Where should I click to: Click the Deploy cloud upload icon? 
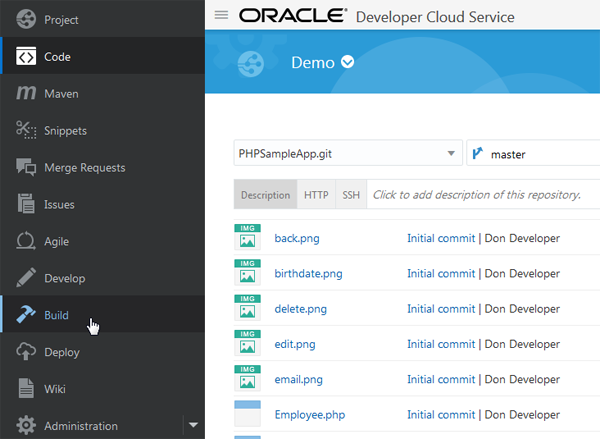click(x=26, y=352)
